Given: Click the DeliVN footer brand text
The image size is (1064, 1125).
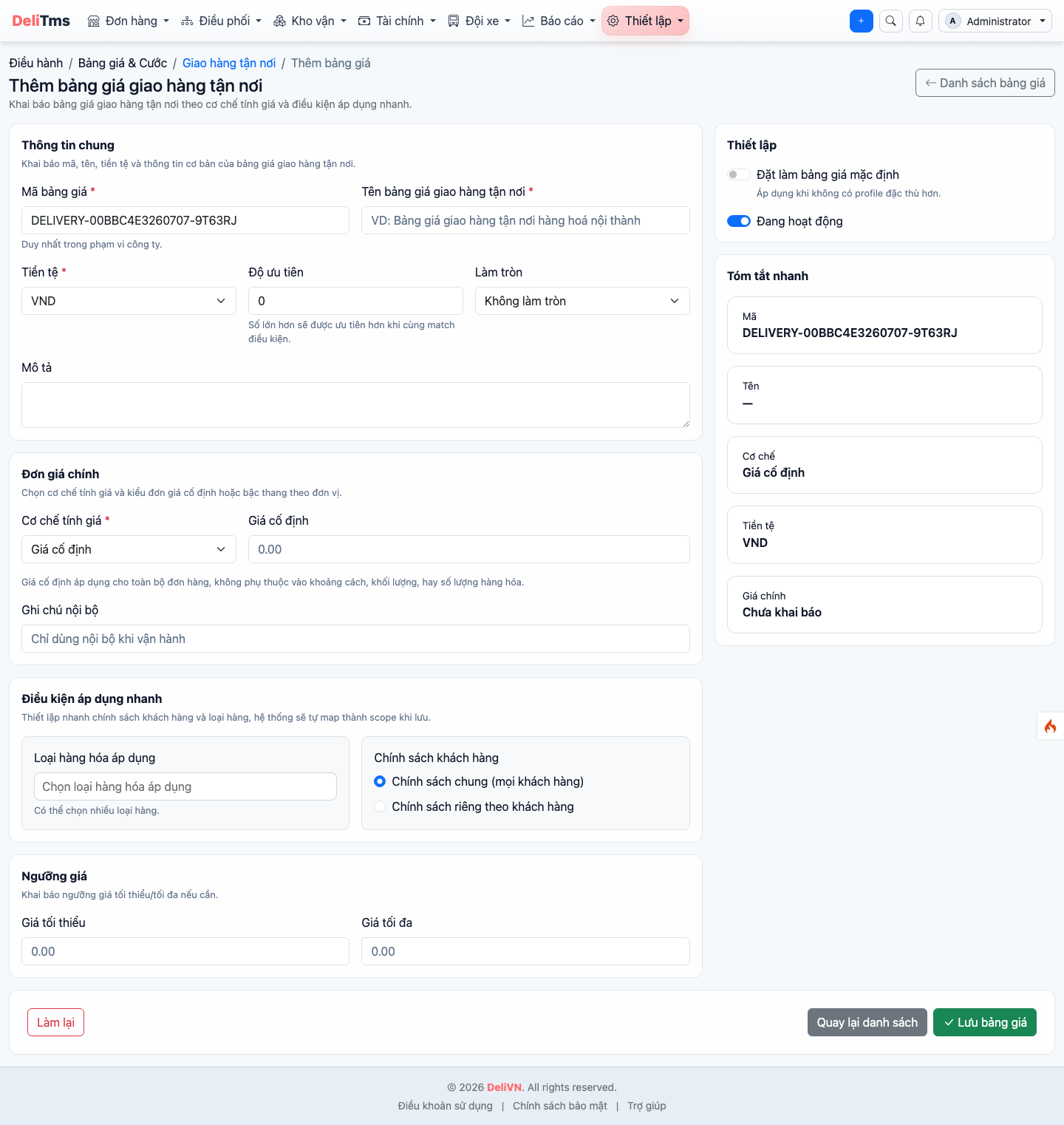Looking at the screenshot, I should pos(505,1087).
